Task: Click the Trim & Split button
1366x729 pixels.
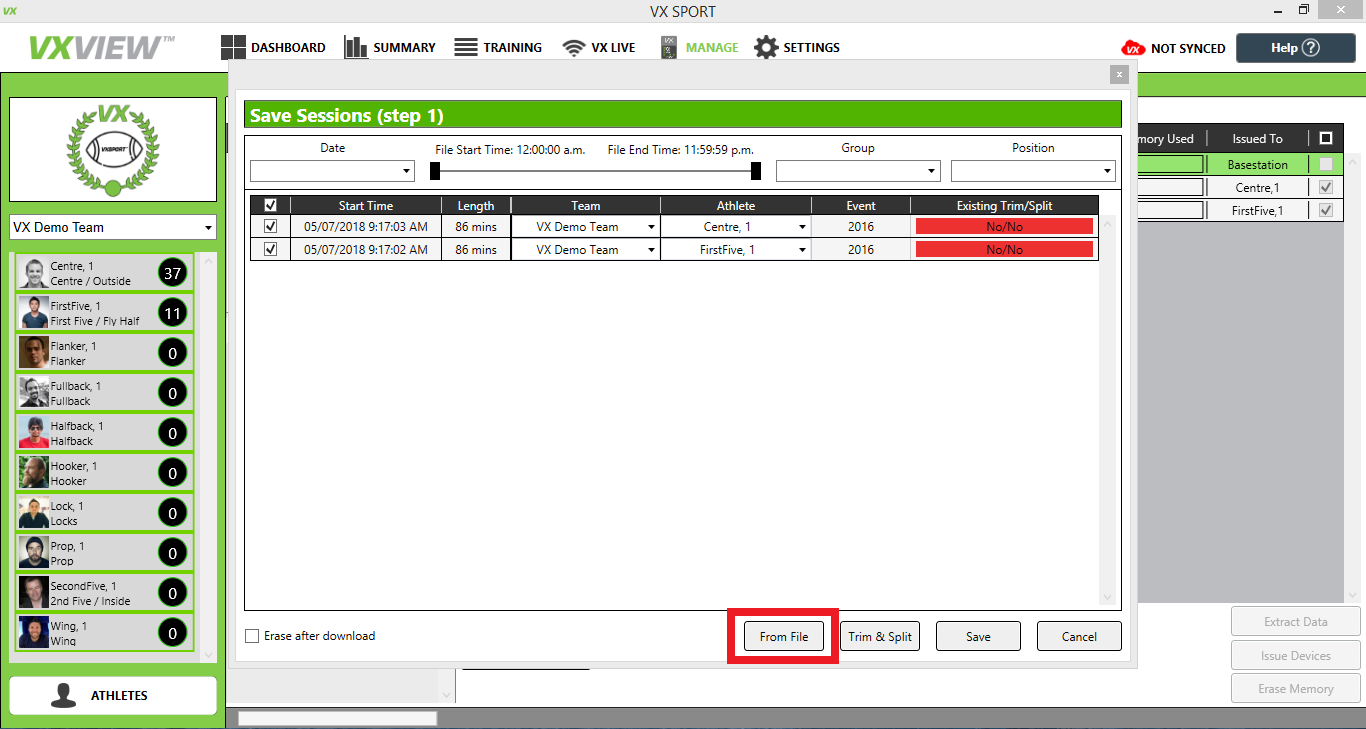Action: (880, 636)
